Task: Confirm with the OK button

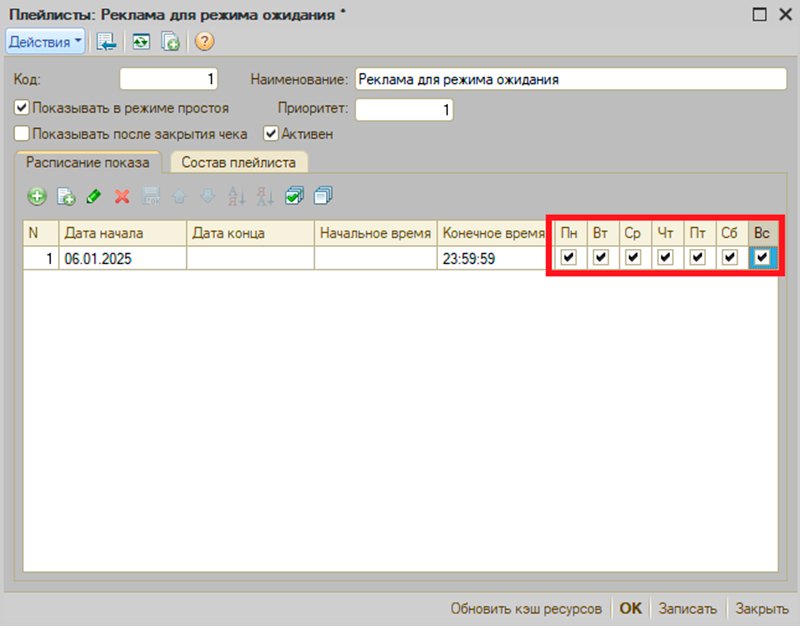Action: [630, 608]
